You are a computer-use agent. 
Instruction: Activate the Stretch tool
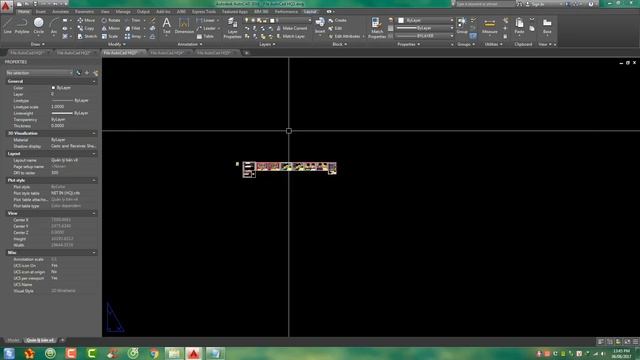pyautogui.click(x=87, y=36)
